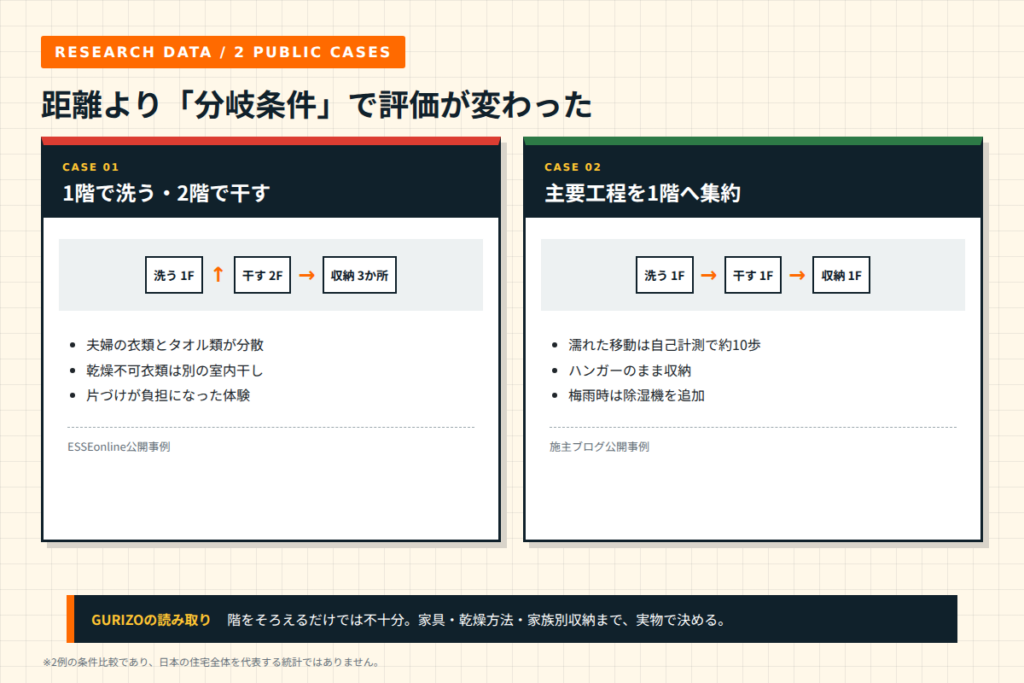Image resolution: width=1024 pixels, height=683 pixels.
Task: Select the 干す 1F flow box
Action: click(x=752, y=275)
